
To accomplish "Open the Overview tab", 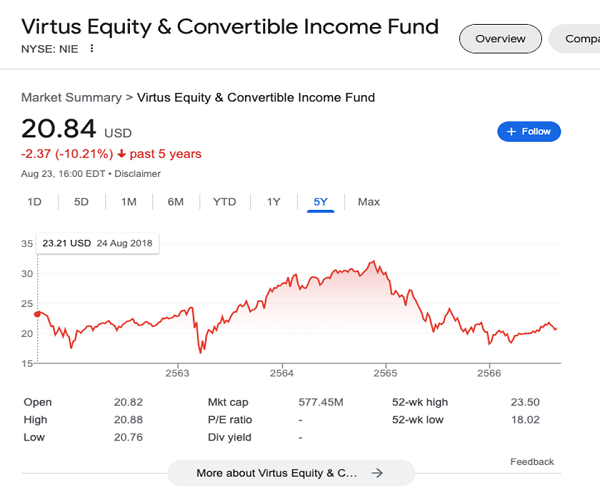I will pyautogui.click(x=501, y=39).
